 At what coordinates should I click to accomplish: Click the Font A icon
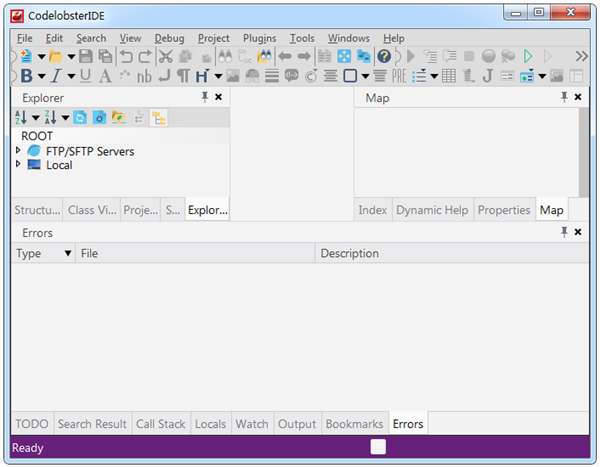(105, 76)
